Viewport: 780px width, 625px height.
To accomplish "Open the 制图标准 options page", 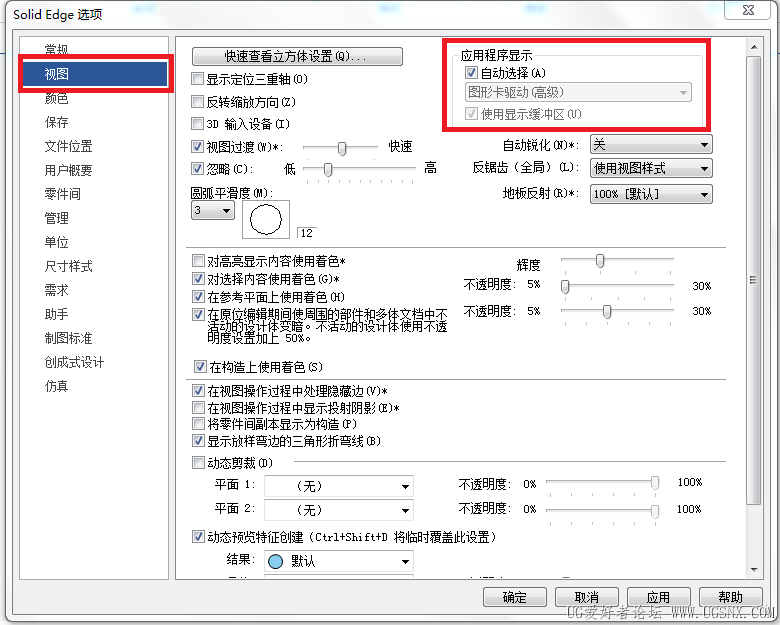I will (x=68, y=338).
